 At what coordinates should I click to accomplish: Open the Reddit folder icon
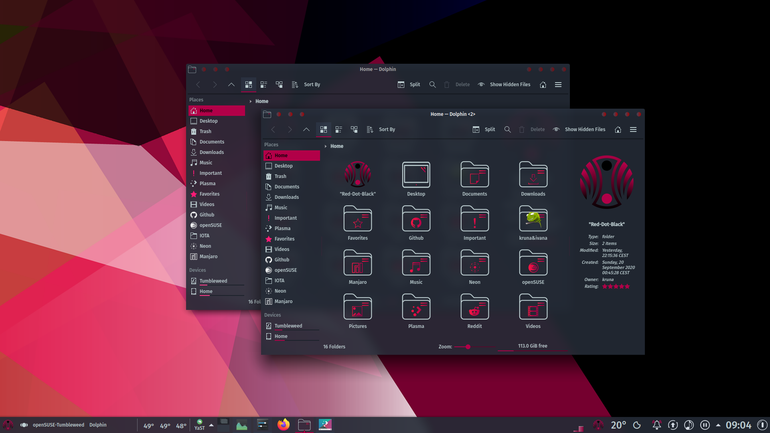474,310
